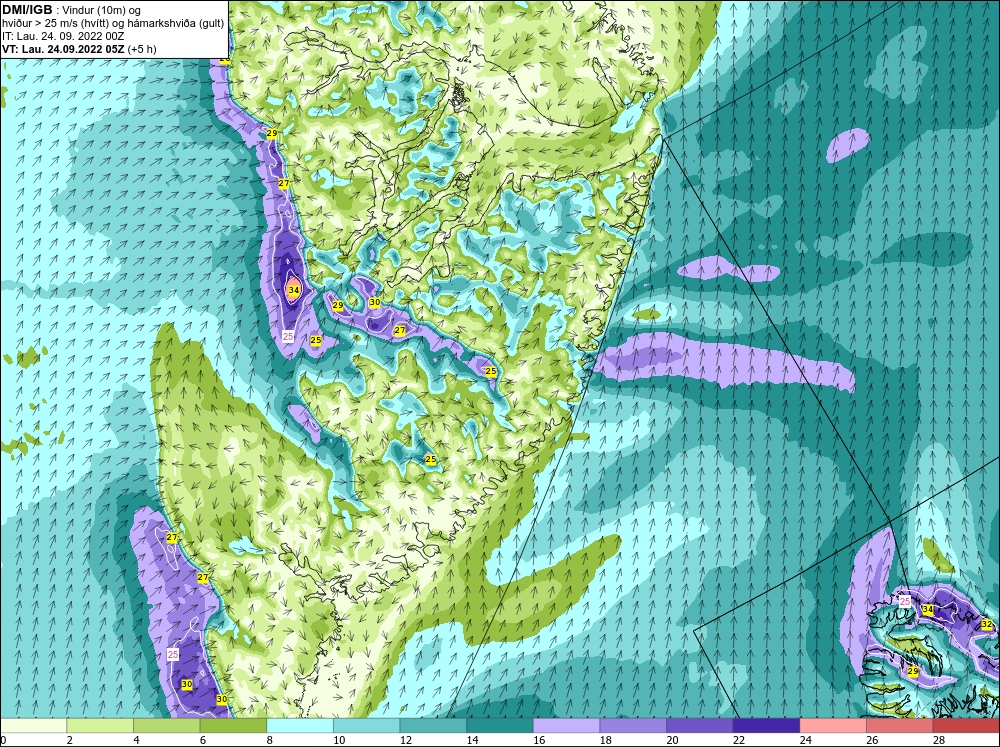Click the 'Vindur (10m) og' header text
Image resolution: width=1000 pixels, height=747 pixels.
[x=101, y=10]
